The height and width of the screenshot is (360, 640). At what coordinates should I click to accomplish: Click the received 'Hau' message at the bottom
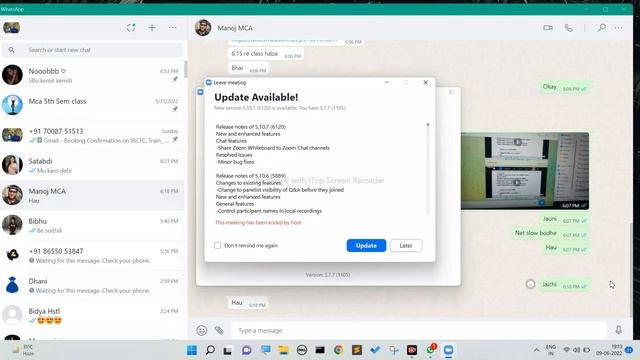[x=247, y=303]
